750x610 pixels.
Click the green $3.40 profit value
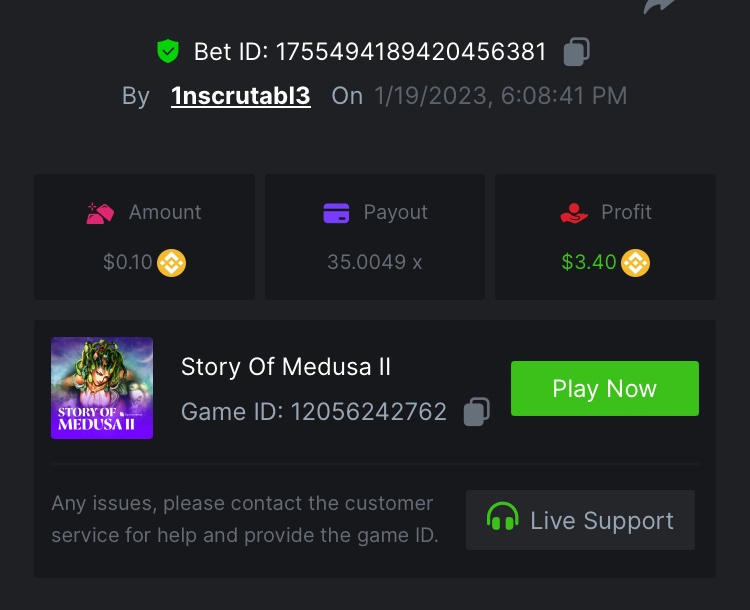click(x=589, y=263)
